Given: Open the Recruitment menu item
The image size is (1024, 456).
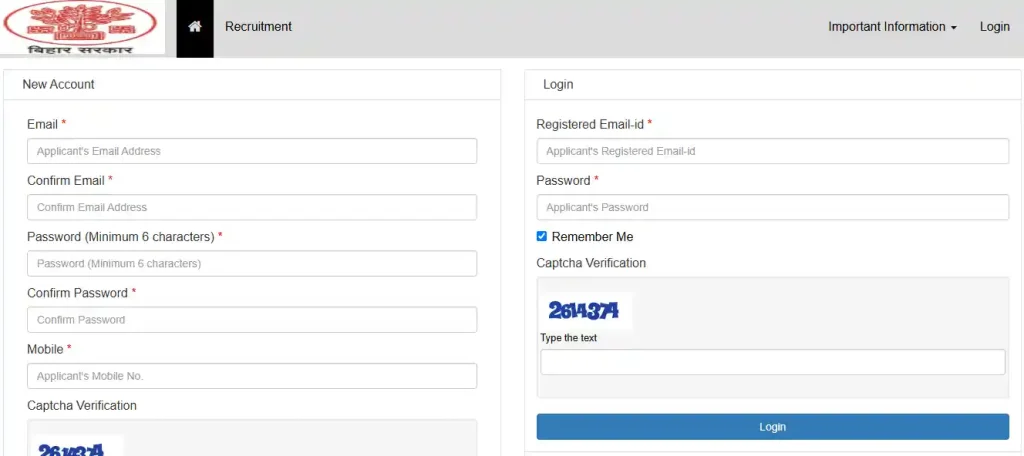Looking at the screenshot, I should tap(258, 27).
